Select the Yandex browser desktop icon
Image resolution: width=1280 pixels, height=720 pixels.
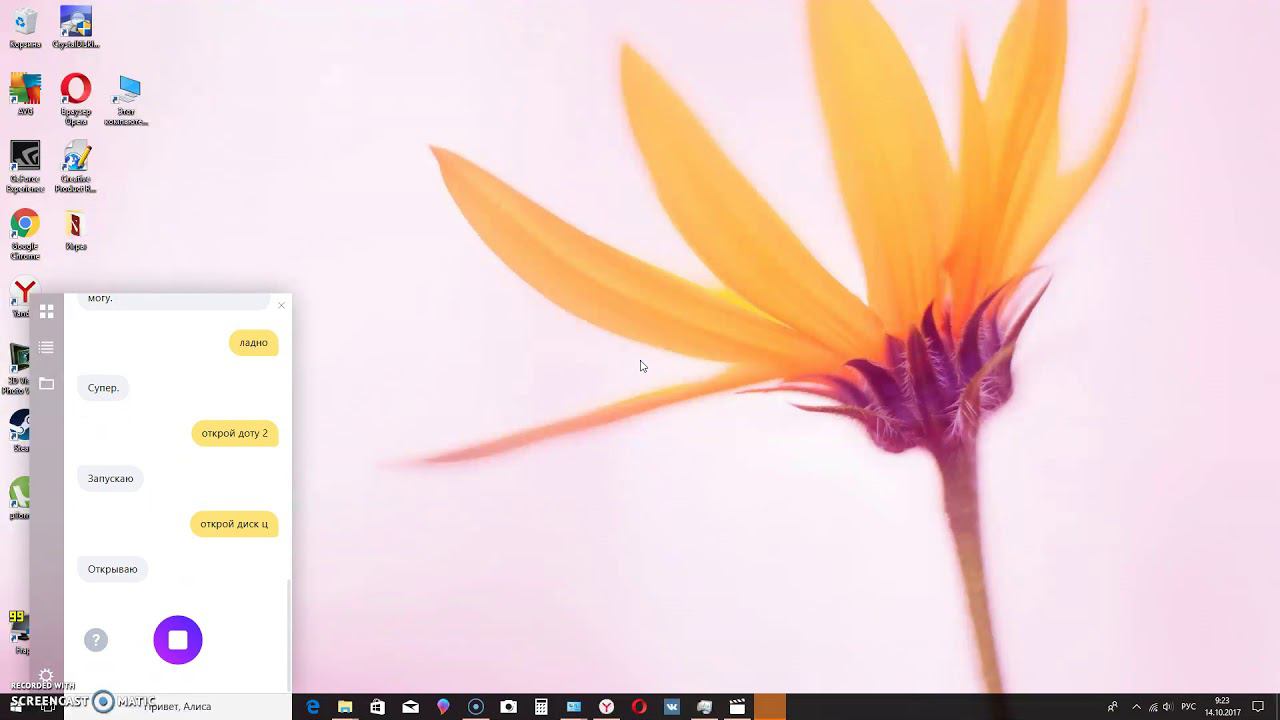(x=22, y=298)
